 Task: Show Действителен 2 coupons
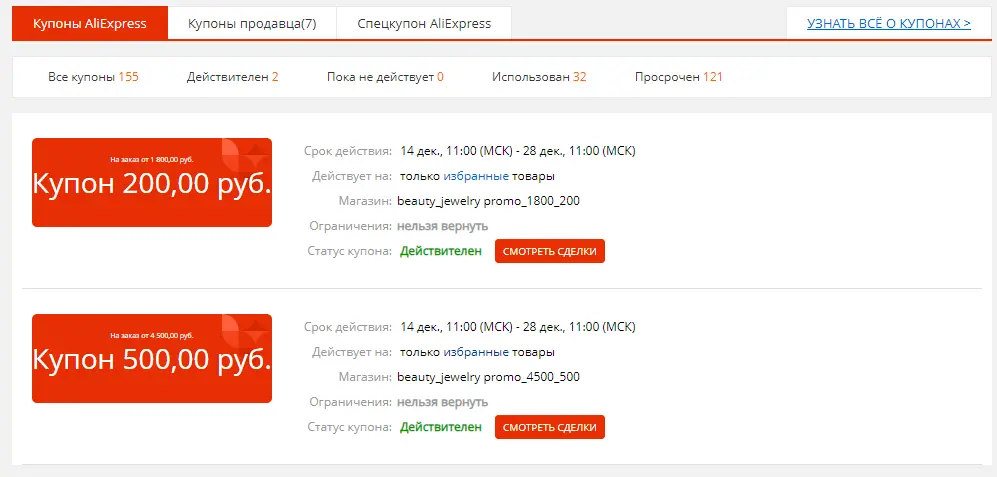point(233,77)
